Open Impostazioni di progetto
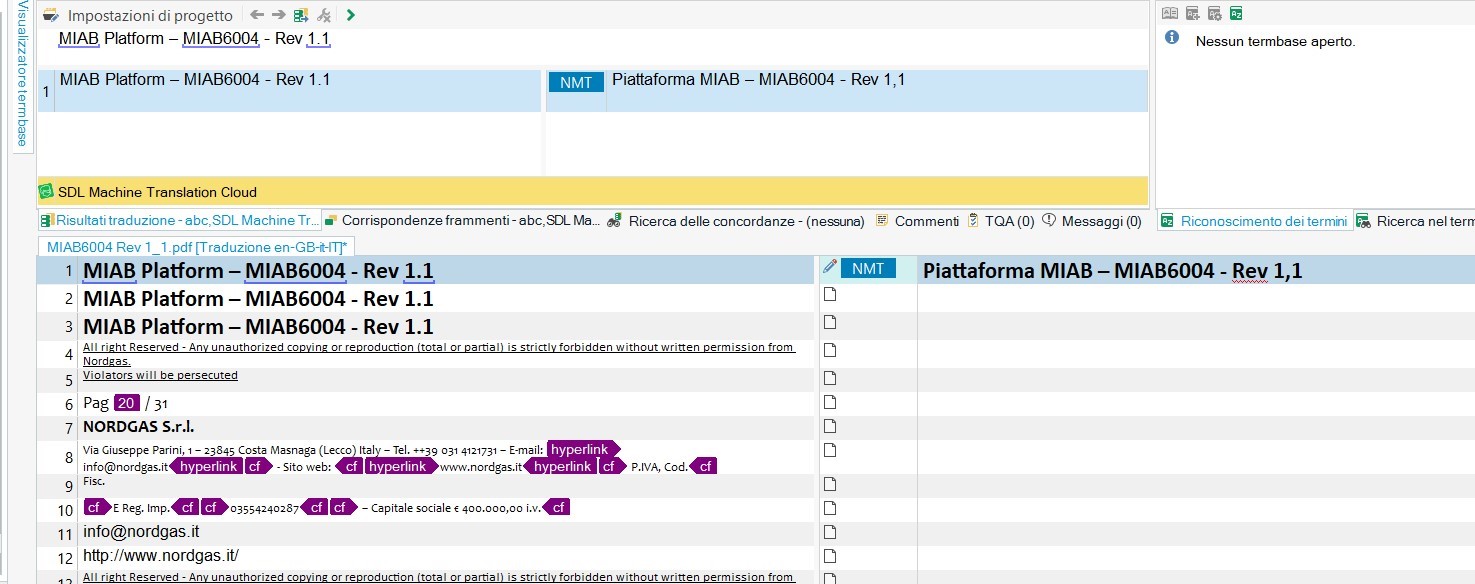 click(x=150, y=16)
